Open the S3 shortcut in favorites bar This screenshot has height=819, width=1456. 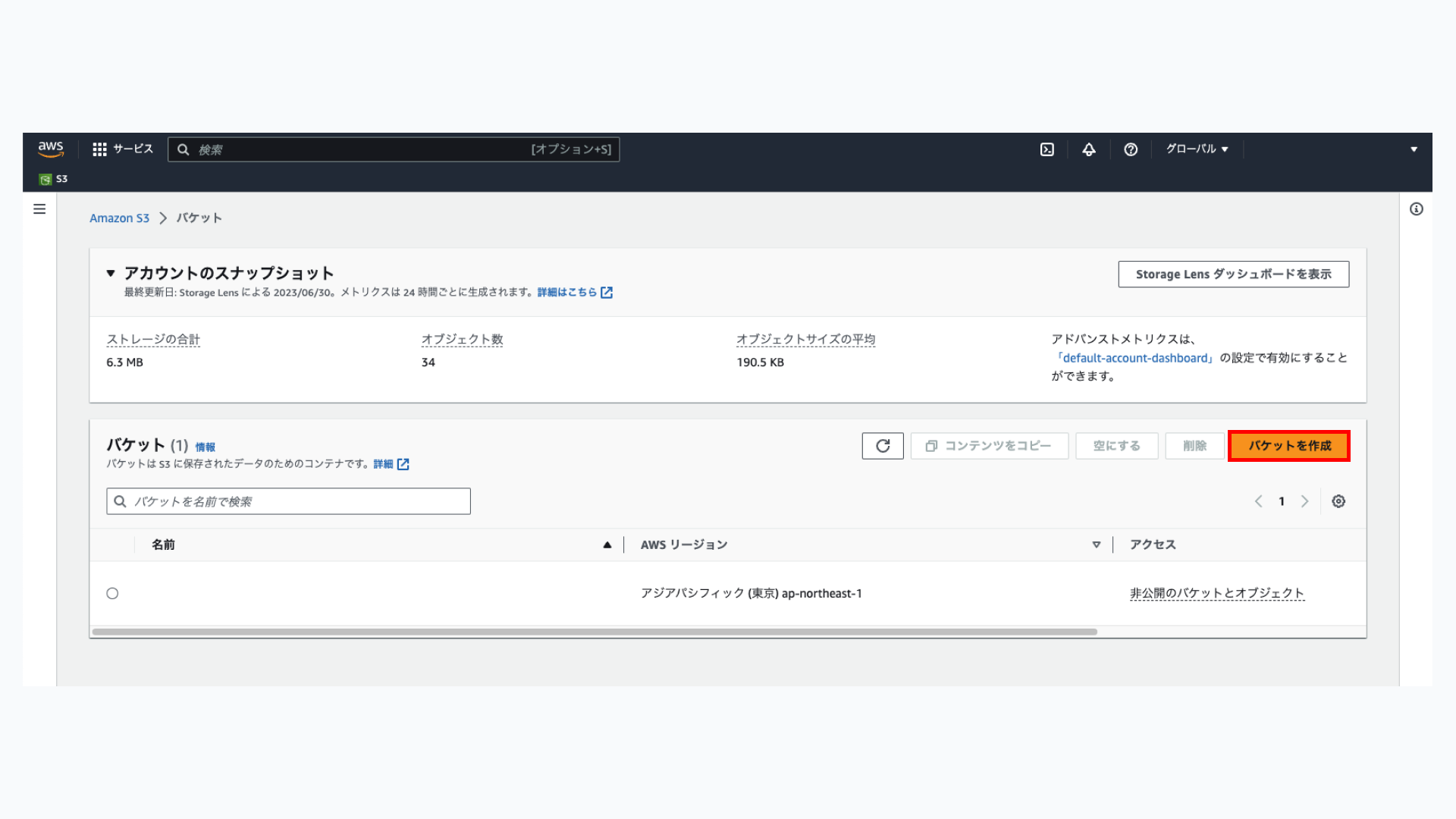[x=54, y=179]
